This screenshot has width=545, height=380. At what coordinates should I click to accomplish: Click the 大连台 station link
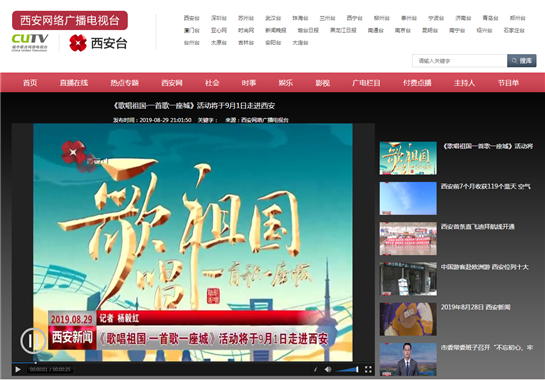300,43
